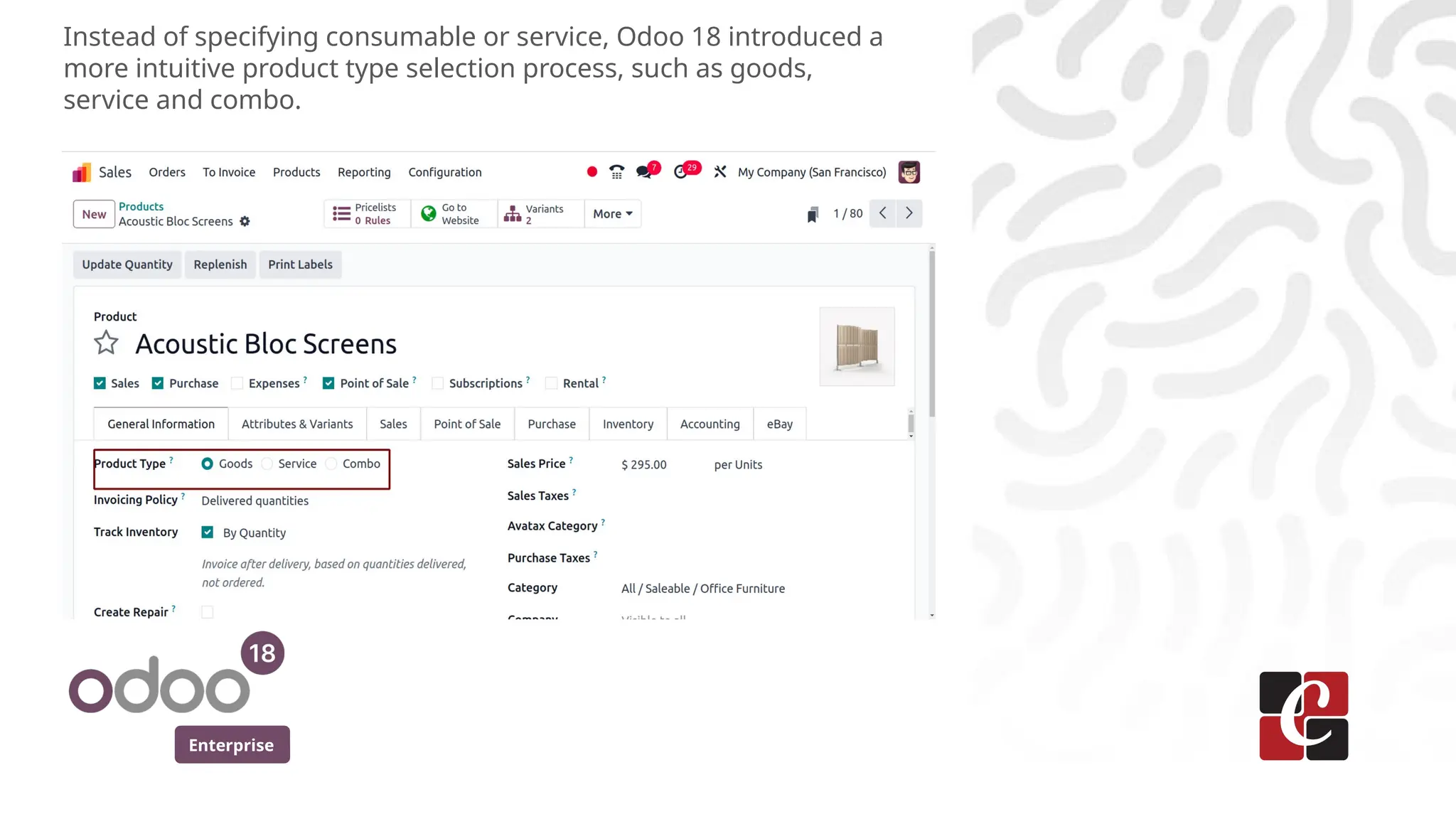Open the Products menu
This screenshot has height=819, width=1456.
click(296, 172)
